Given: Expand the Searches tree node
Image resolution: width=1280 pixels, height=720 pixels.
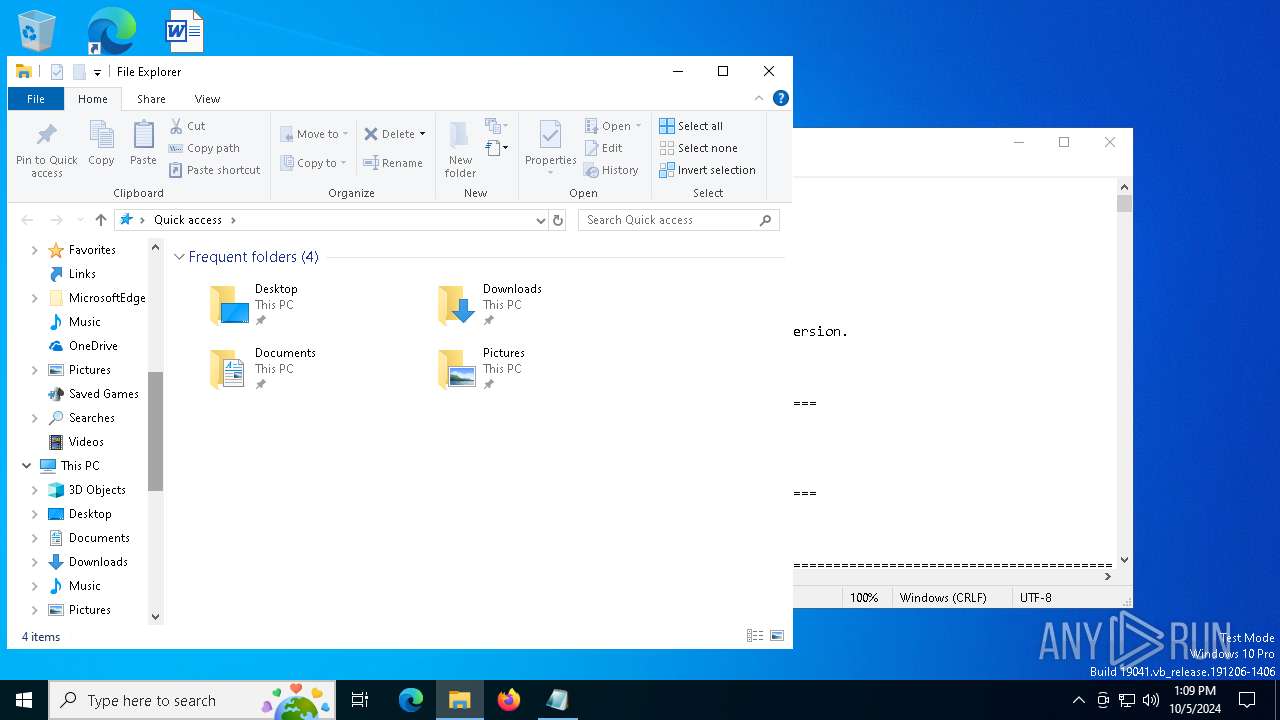Looking at the screenshot, I should click(35, 418).
